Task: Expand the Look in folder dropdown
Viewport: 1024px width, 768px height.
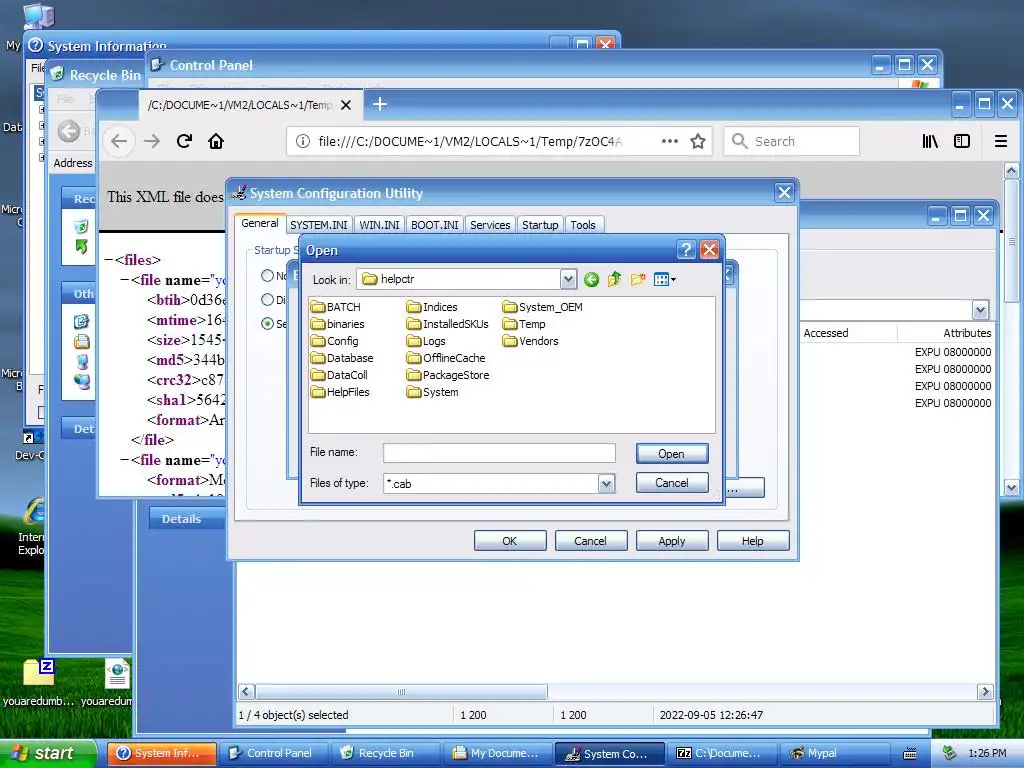Action: coord(568,280)
